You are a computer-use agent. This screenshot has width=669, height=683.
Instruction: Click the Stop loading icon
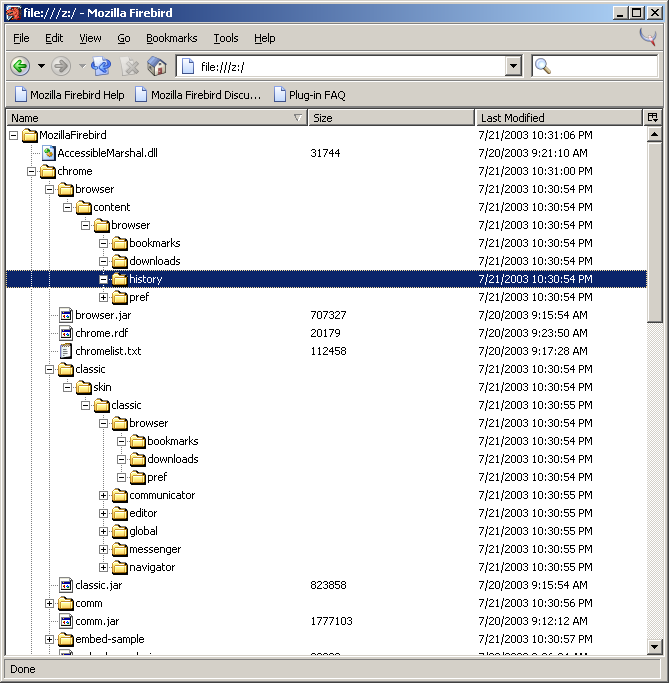[x=129, y=66]
